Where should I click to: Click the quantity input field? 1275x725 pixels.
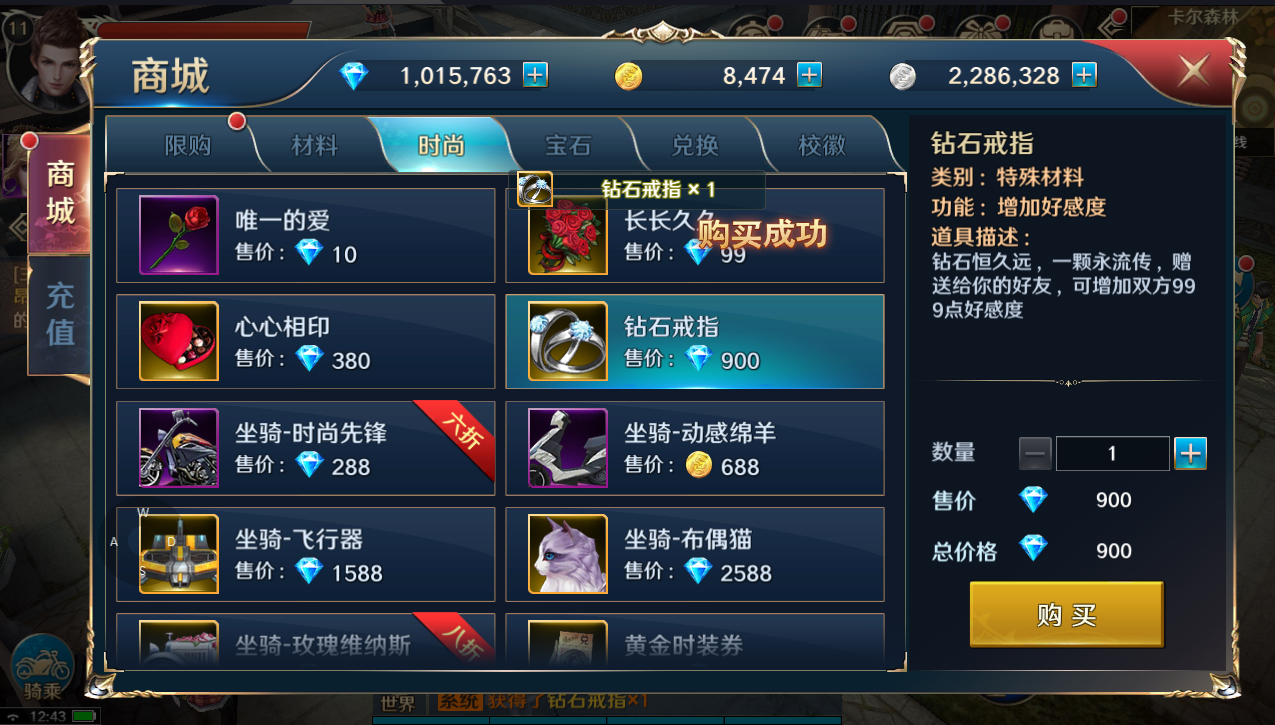1112,453
